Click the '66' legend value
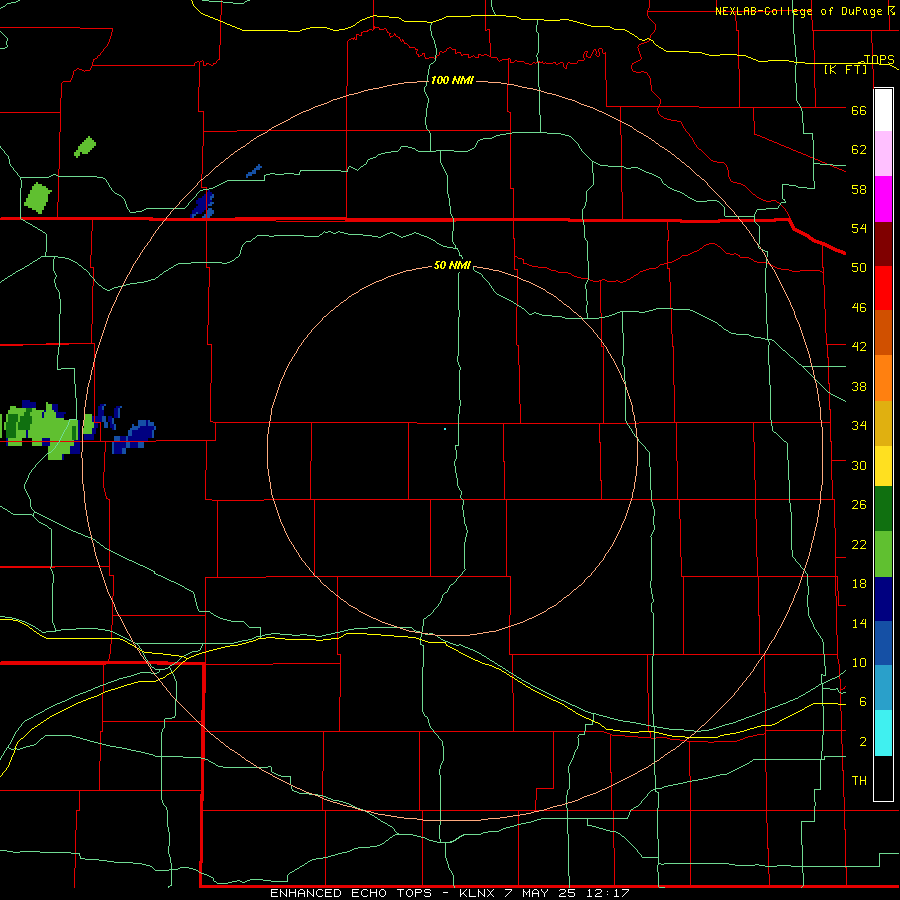The height and width of the screenshot is (900, 900). click(859, 110)
